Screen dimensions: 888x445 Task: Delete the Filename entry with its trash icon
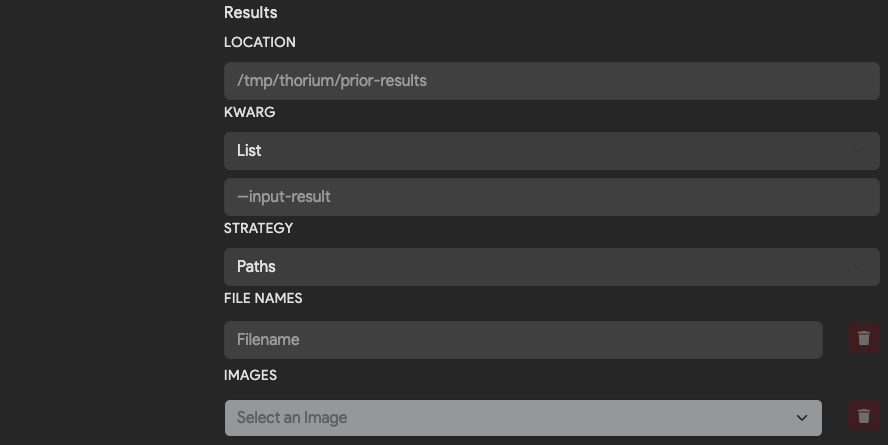coord(864,338)
